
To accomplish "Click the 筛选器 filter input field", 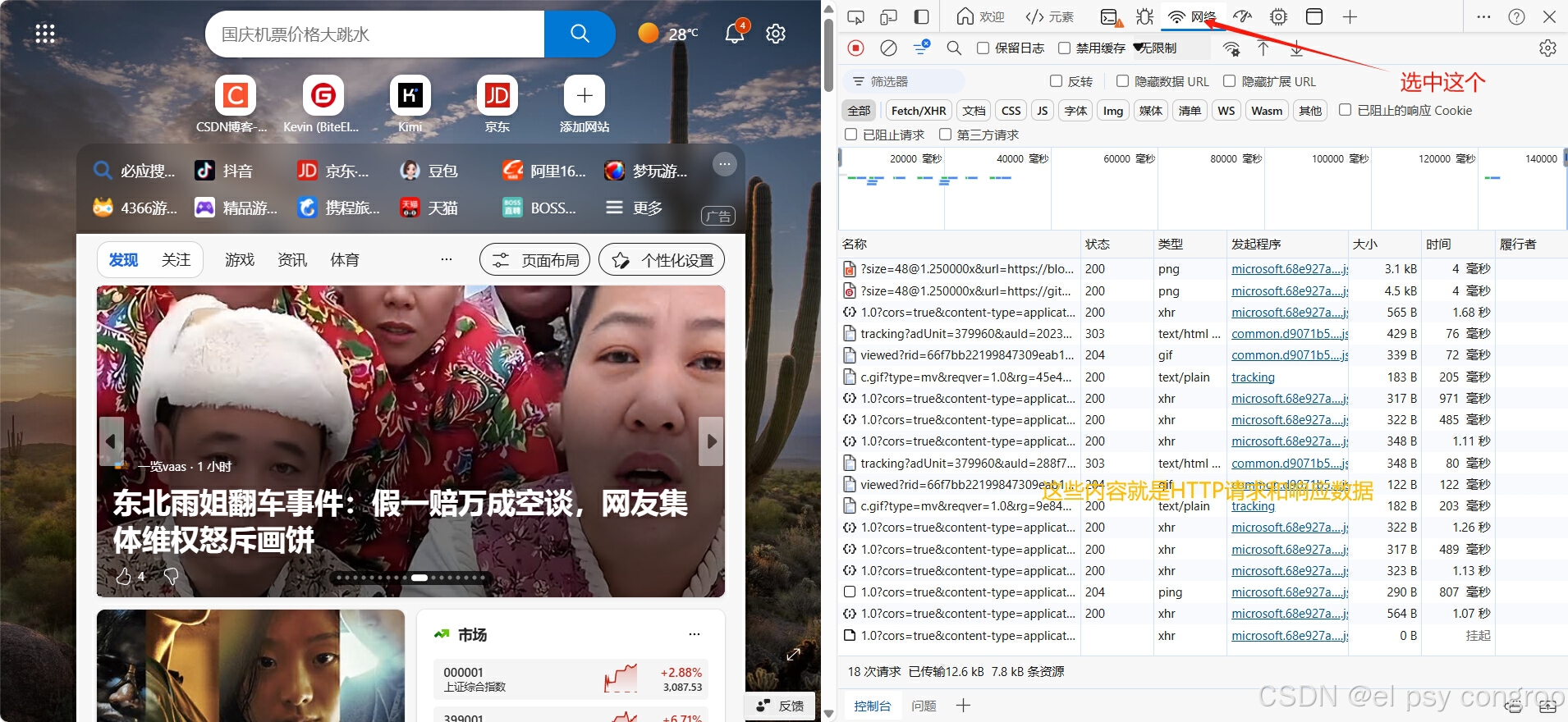I will [x=904, y=81].
